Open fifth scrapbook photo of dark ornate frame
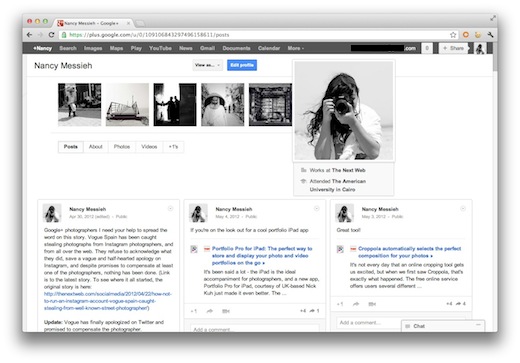Screen dimensions: 520x363 tap(270, 105)
